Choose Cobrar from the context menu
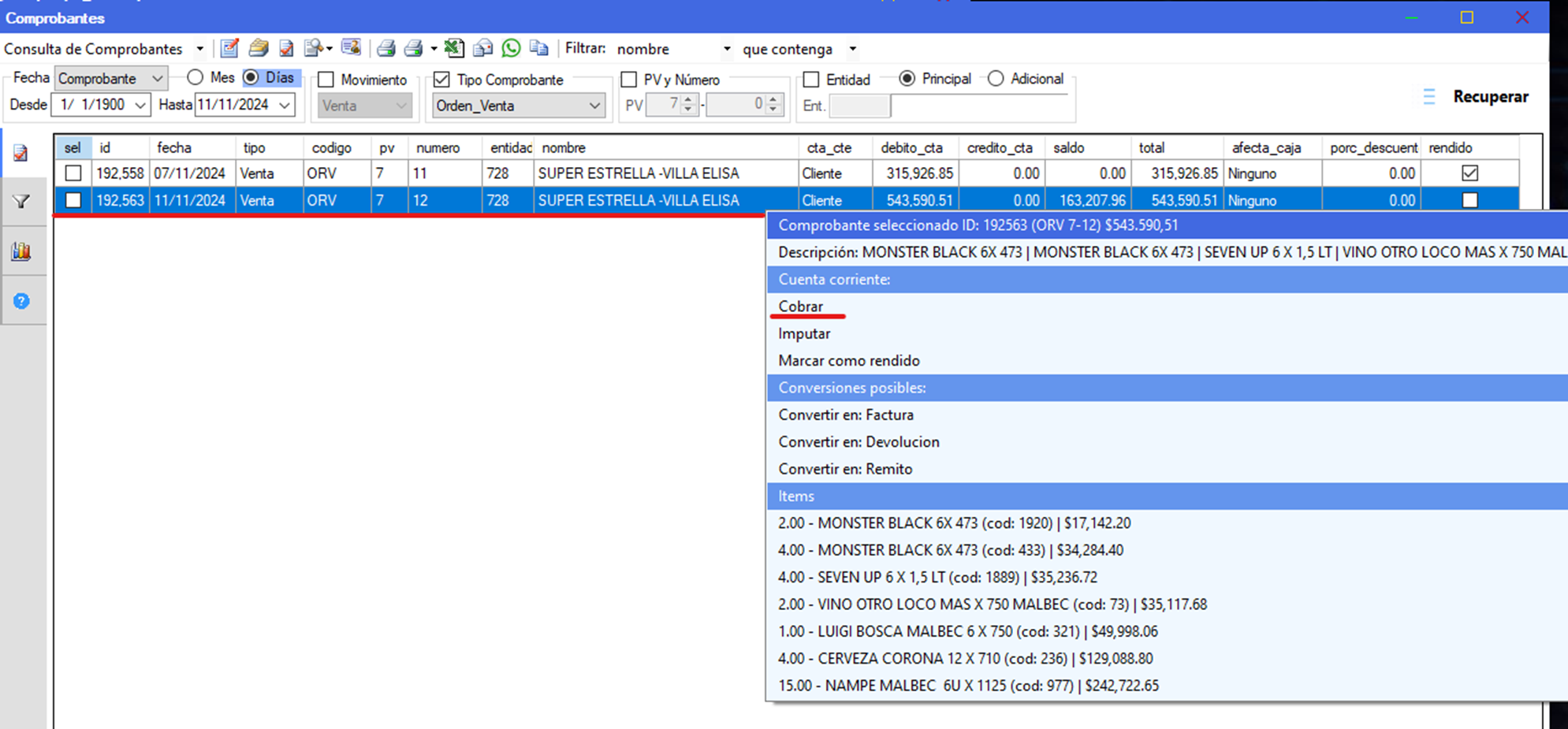The height and width of the screenshot is (729, 1568). tap(800, 307)
